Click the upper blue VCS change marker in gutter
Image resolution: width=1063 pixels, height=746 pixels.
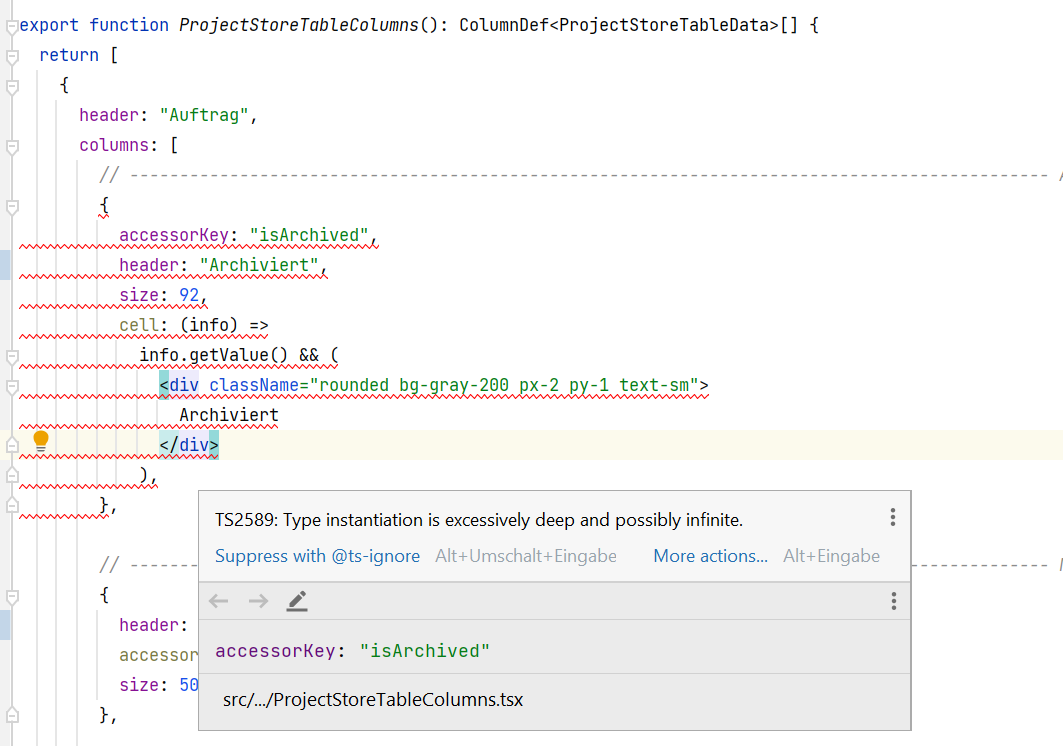click(x=4, y=264)
